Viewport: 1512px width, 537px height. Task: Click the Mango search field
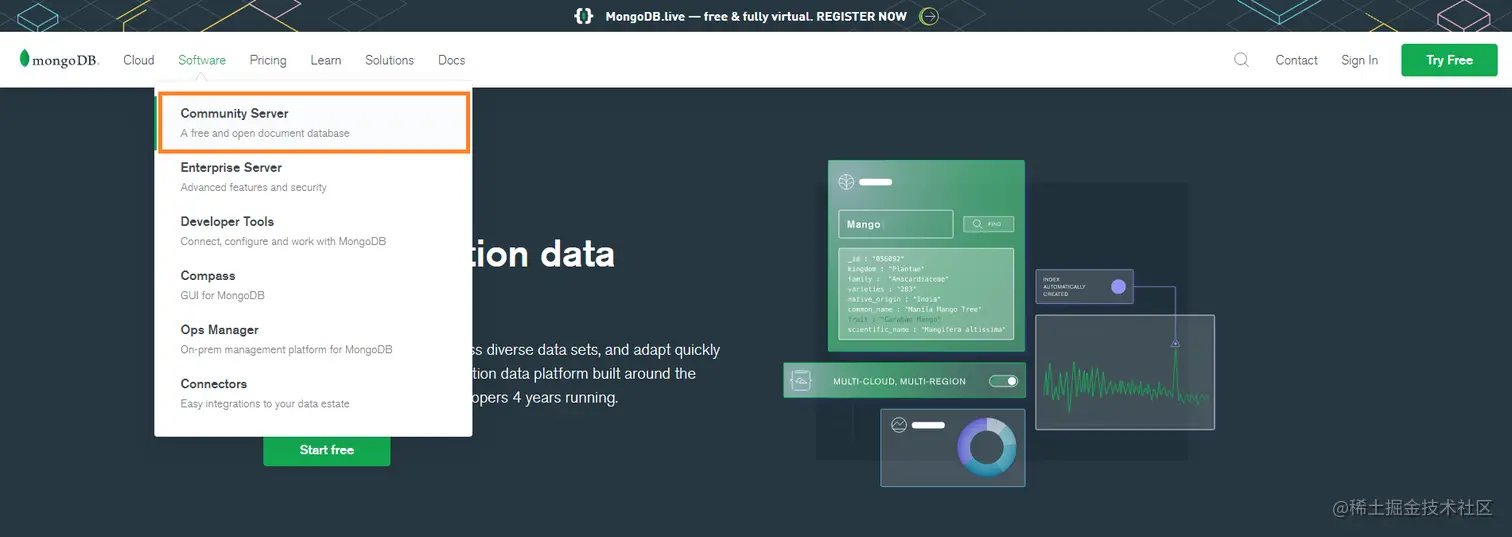point(895,224)
